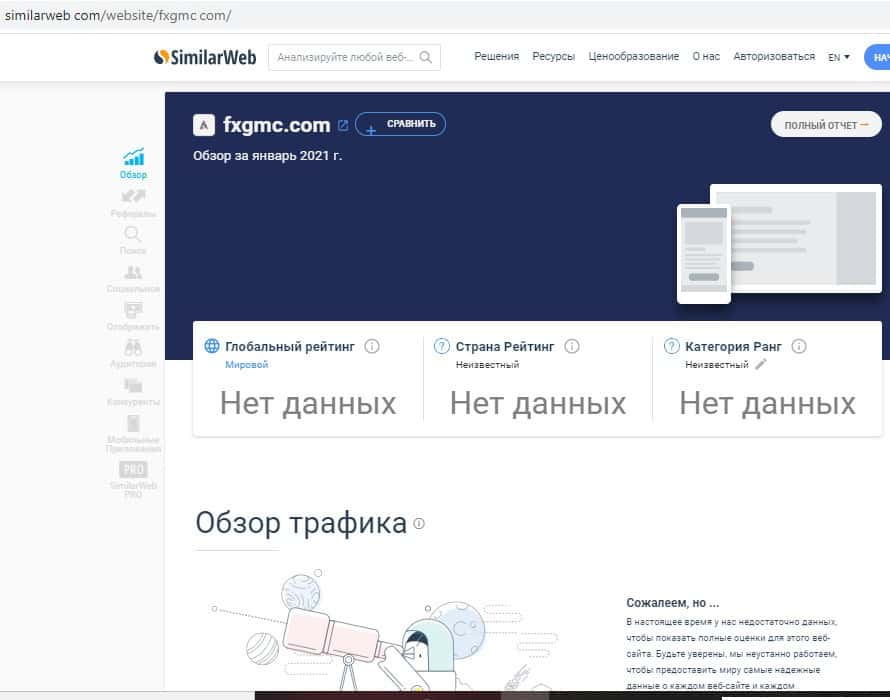Click info icon next to Страна Рейтинг

pyautogui.click(x=572, y=346)
